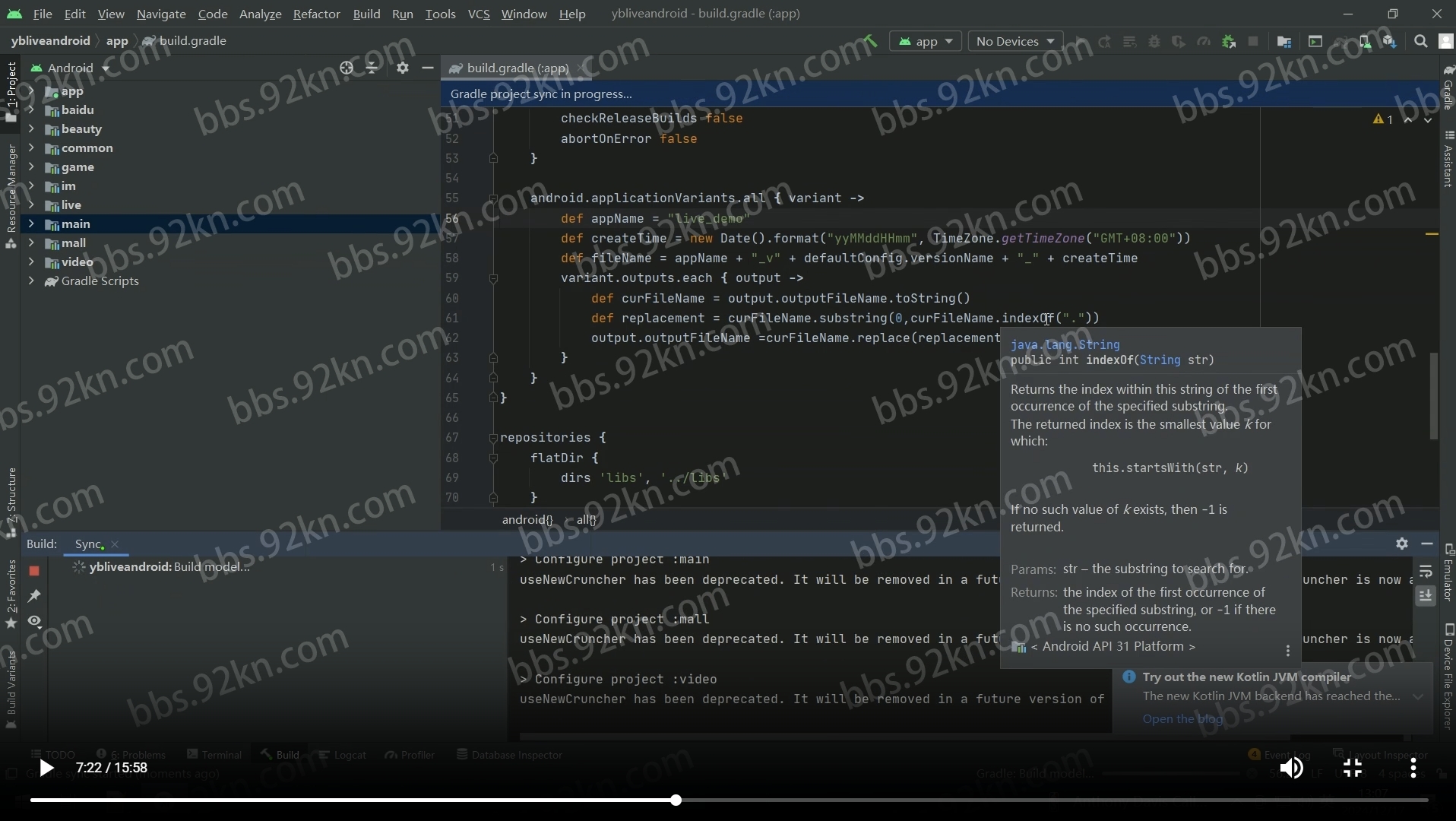Open Favorites side tool window
This screenshot has height=821, width=1456.
11,594
